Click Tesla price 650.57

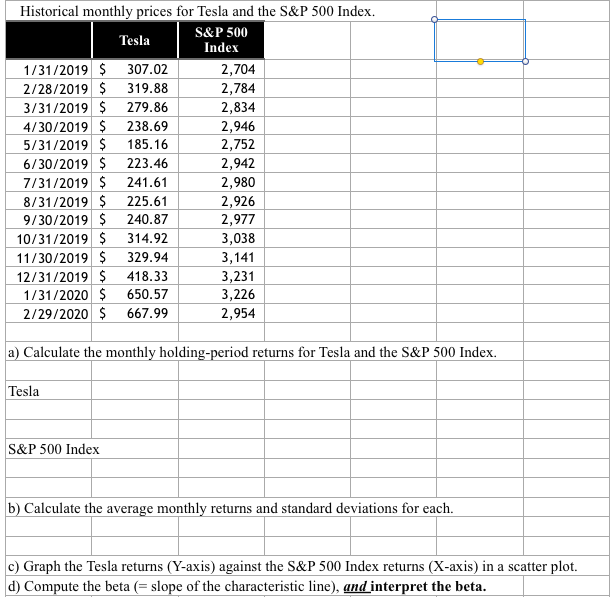pyautogui.click(x=135, y=295)
